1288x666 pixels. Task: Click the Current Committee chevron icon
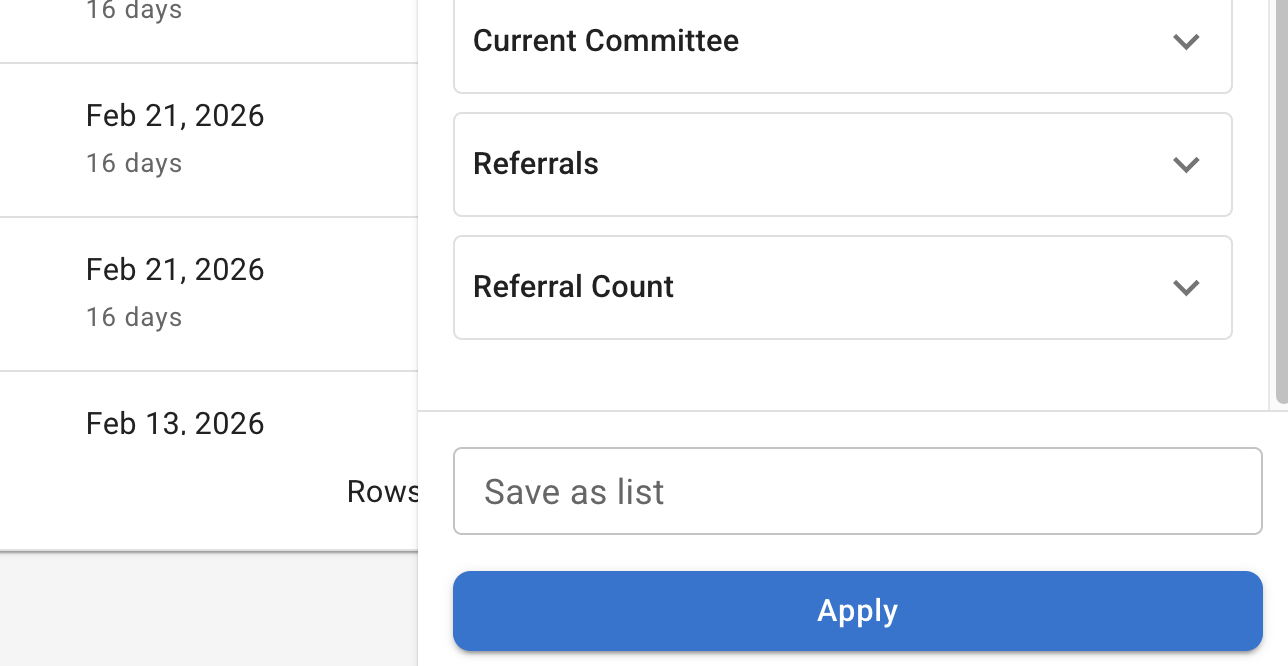click(1186, 42)
